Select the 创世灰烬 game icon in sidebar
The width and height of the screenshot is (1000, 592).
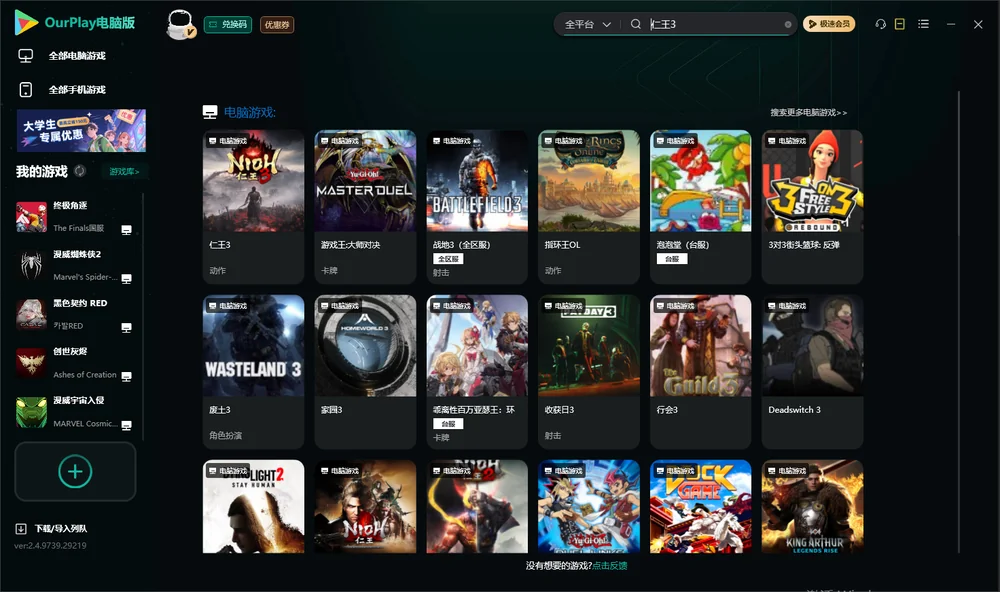(31, 363)
